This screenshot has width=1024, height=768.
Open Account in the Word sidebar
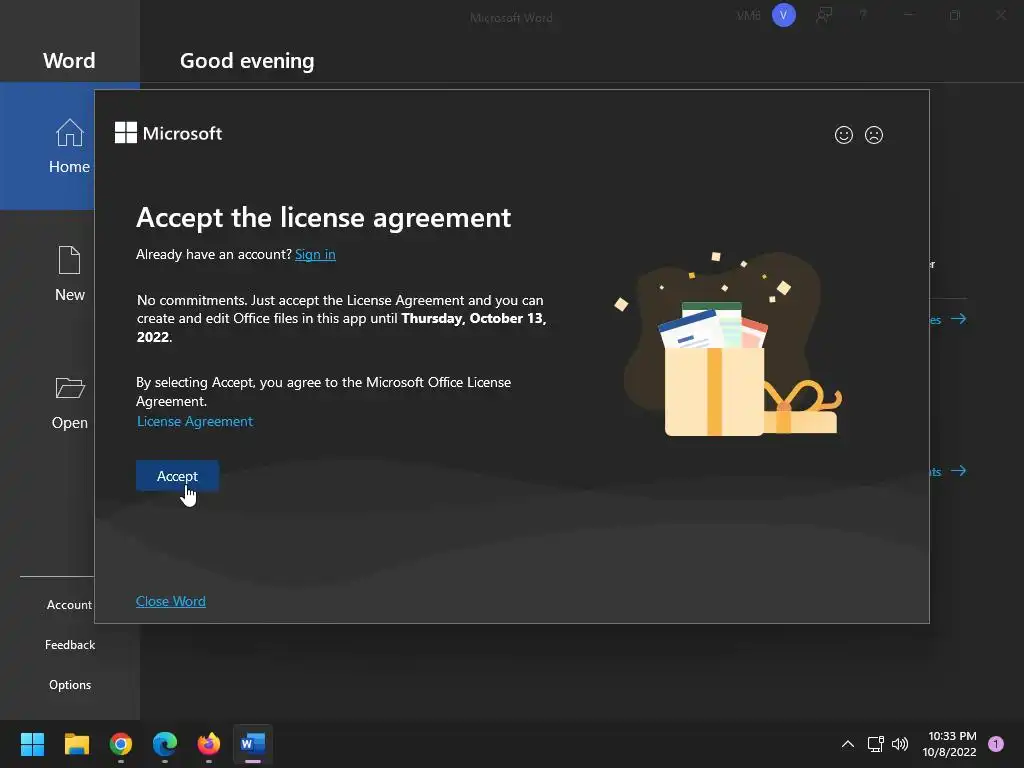point(69,605)
